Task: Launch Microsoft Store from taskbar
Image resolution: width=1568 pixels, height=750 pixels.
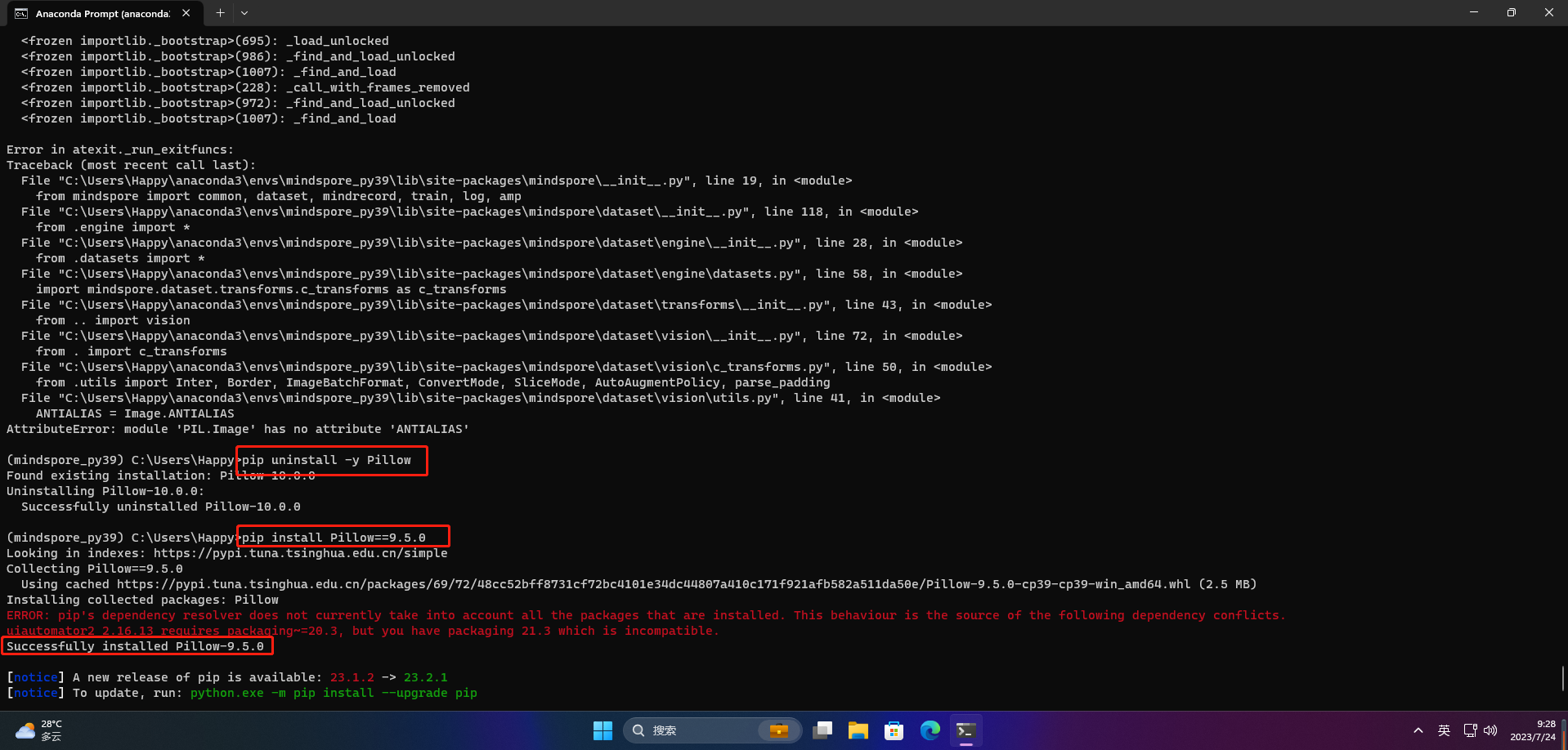Action: pos(894,730)
